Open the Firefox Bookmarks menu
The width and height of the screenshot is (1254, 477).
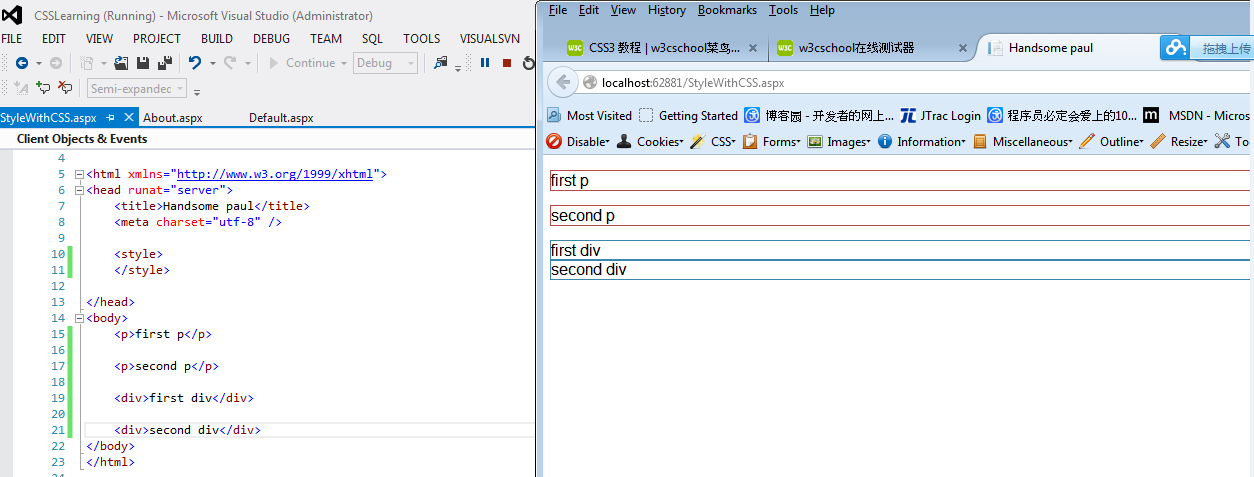click(727, 10)
